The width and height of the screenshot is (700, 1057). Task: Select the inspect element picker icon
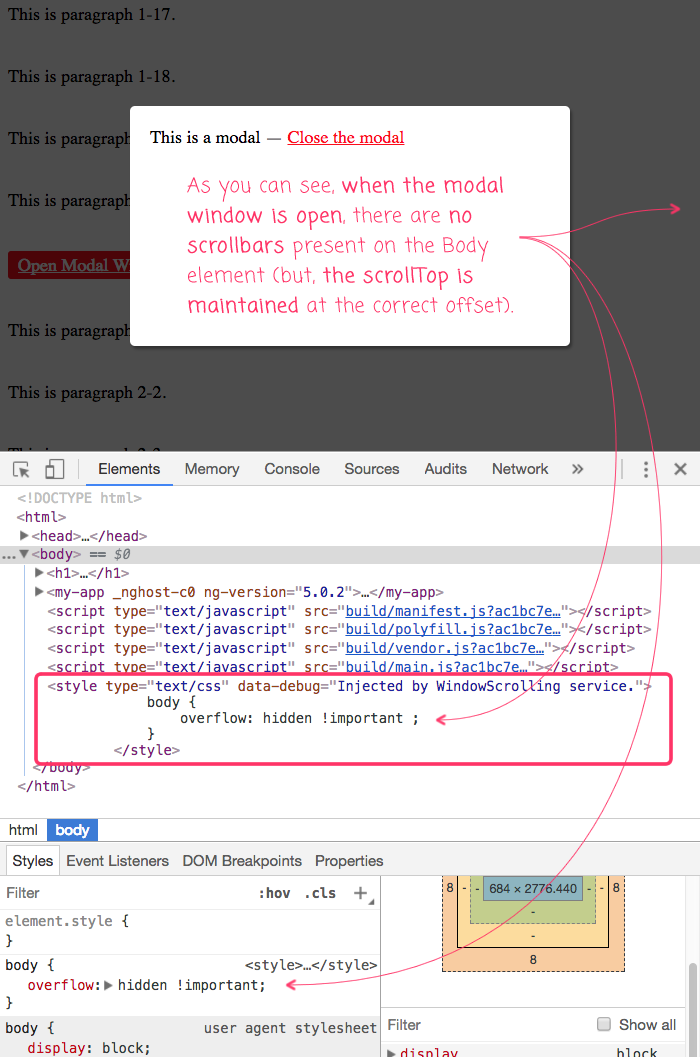click(x=21, y=470)
